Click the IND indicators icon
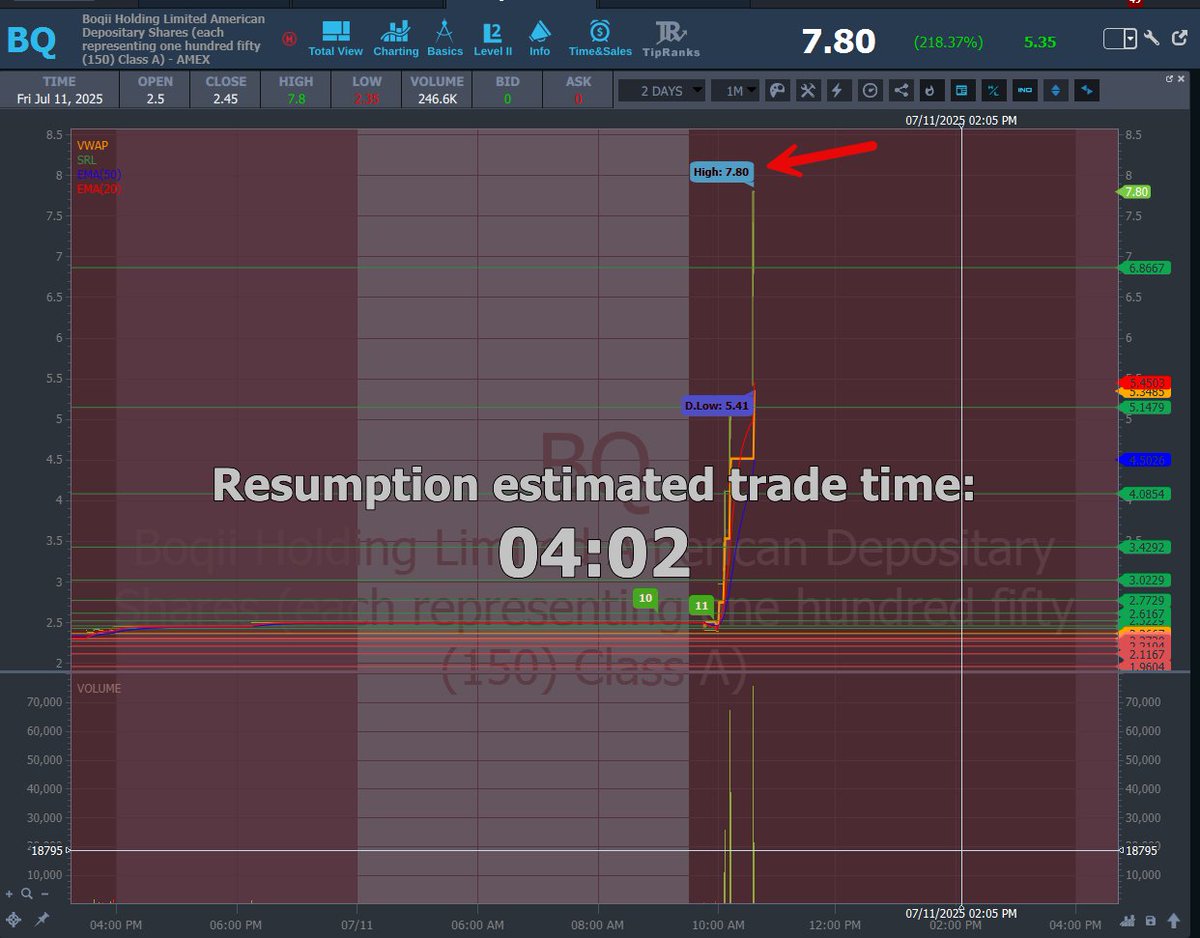This screenshot has width=1200, height=938. (1025, 90)
